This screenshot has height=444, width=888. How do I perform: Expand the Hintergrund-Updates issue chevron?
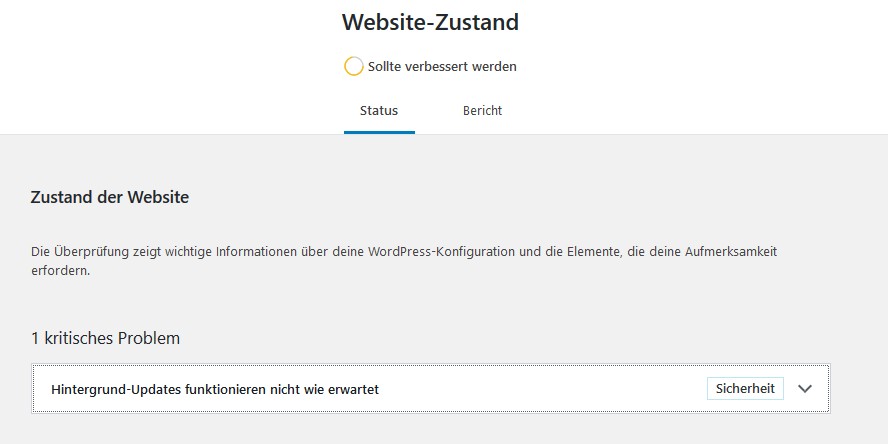click(806, 389)
